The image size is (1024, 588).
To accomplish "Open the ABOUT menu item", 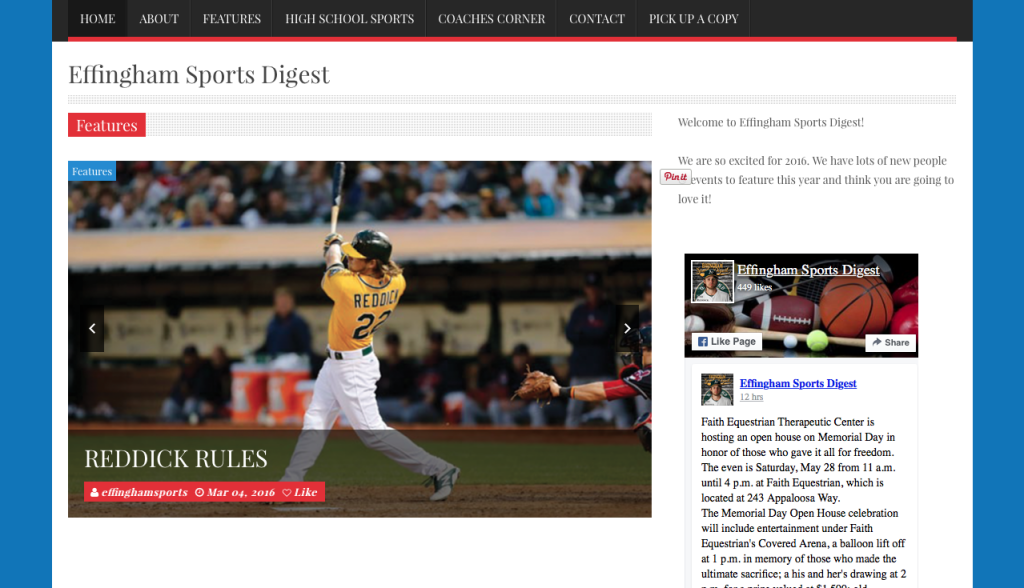I will [158, 18].
